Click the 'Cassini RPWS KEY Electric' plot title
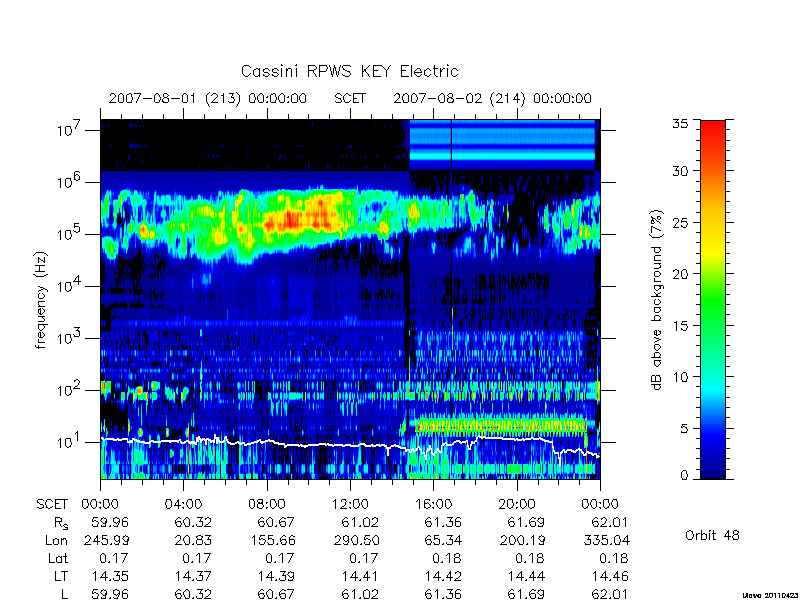This screenshot has height=600, width=800. pos(349,71)
